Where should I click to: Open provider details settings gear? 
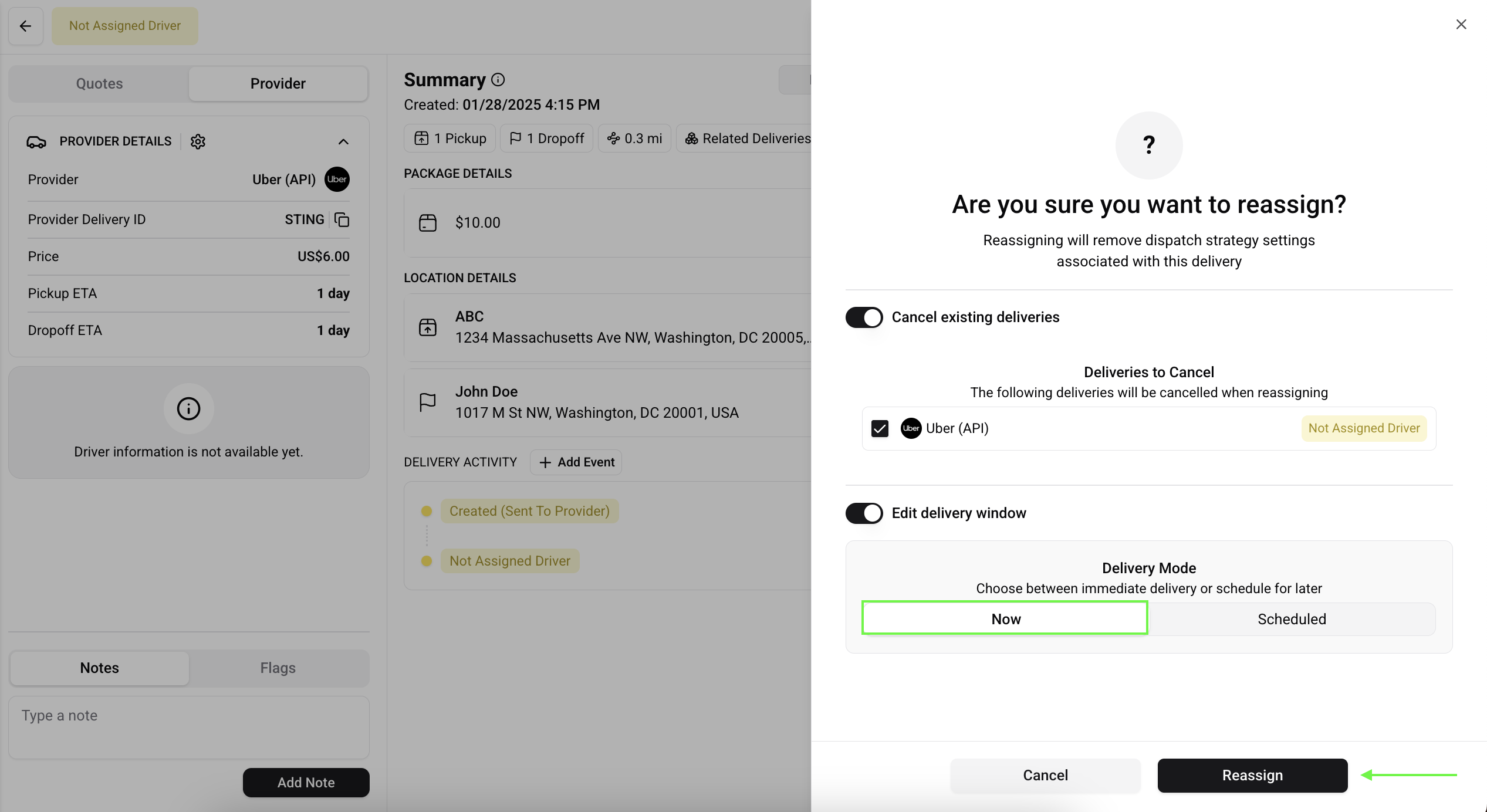198,141
